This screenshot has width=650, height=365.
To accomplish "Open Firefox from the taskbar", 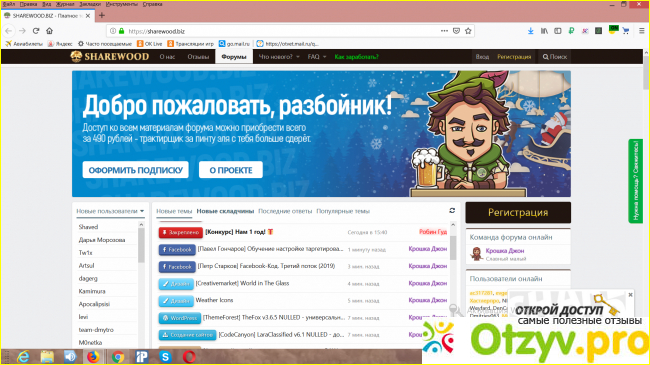I will pos(93,357).
